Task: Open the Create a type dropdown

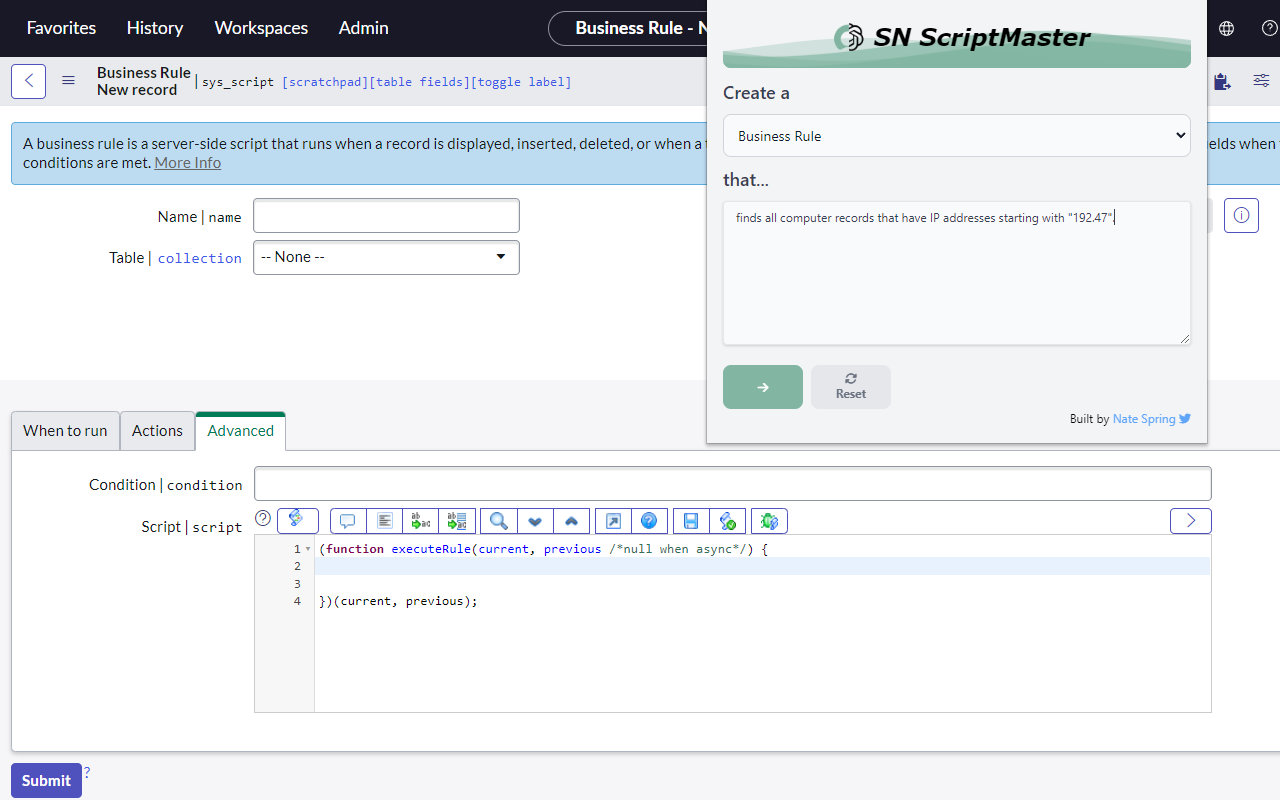Action: (956, 135)
